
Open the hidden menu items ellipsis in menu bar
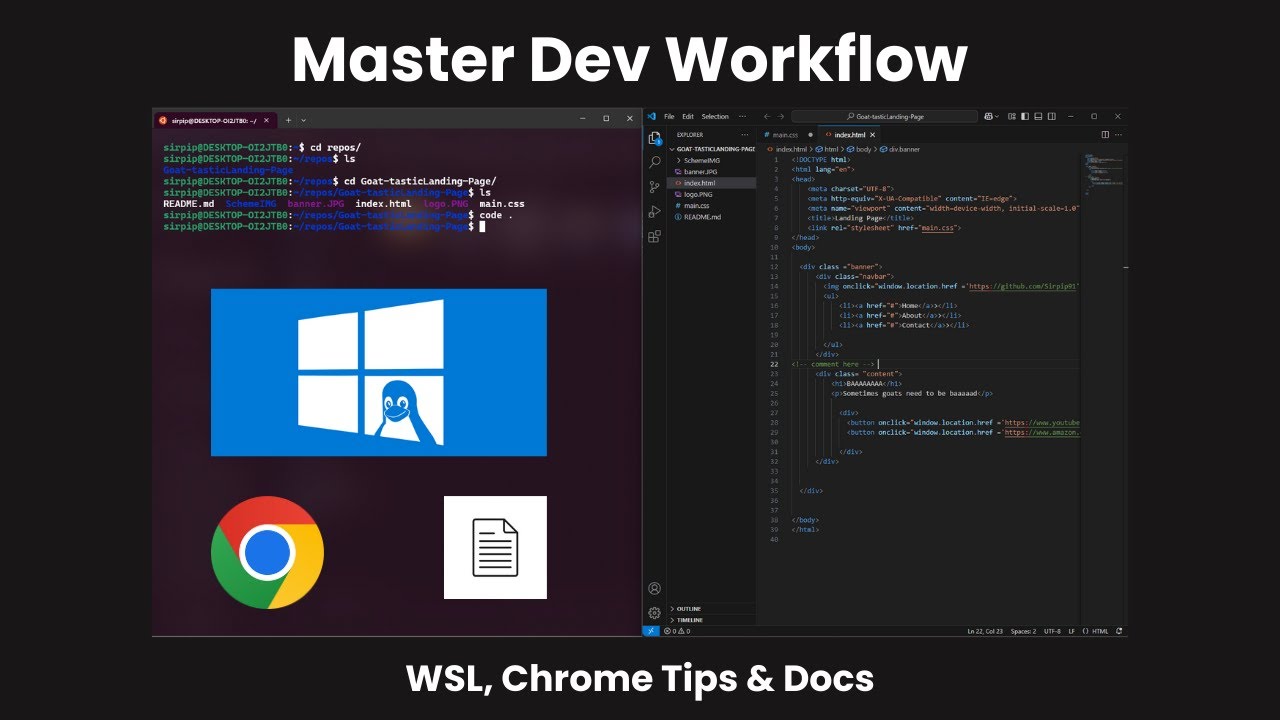pos(741,117)
